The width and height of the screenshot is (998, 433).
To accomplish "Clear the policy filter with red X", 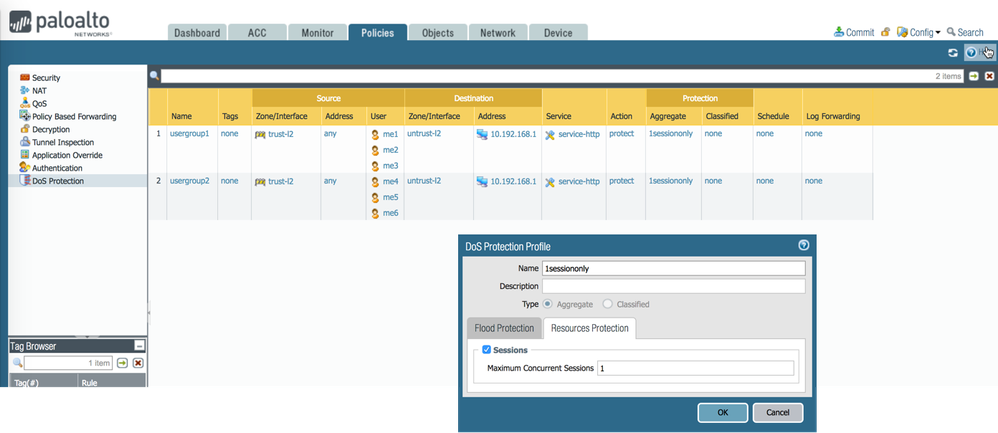I will pos(989,76).
